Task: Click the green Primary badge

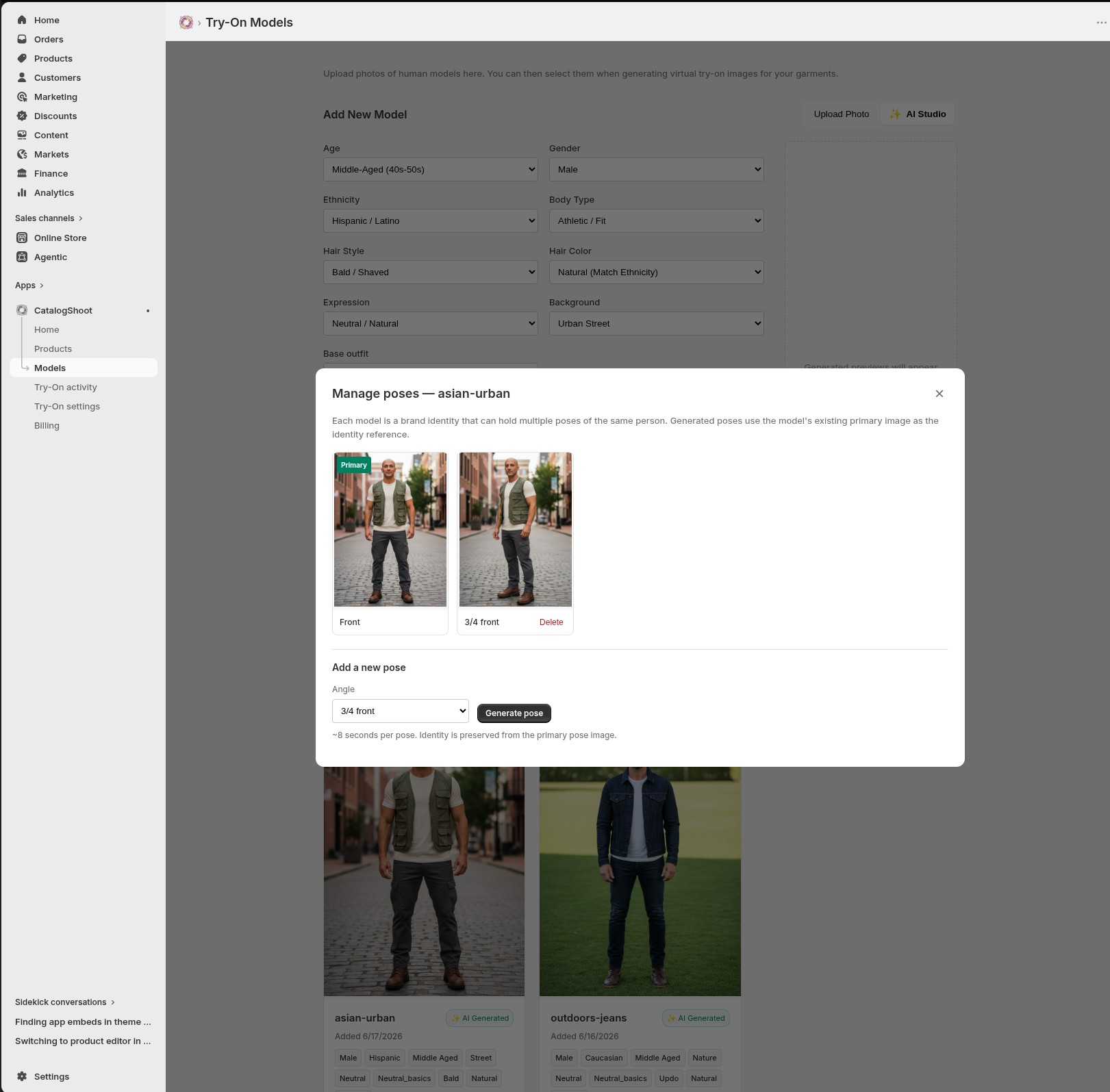Action: click(x=354, y=465)
